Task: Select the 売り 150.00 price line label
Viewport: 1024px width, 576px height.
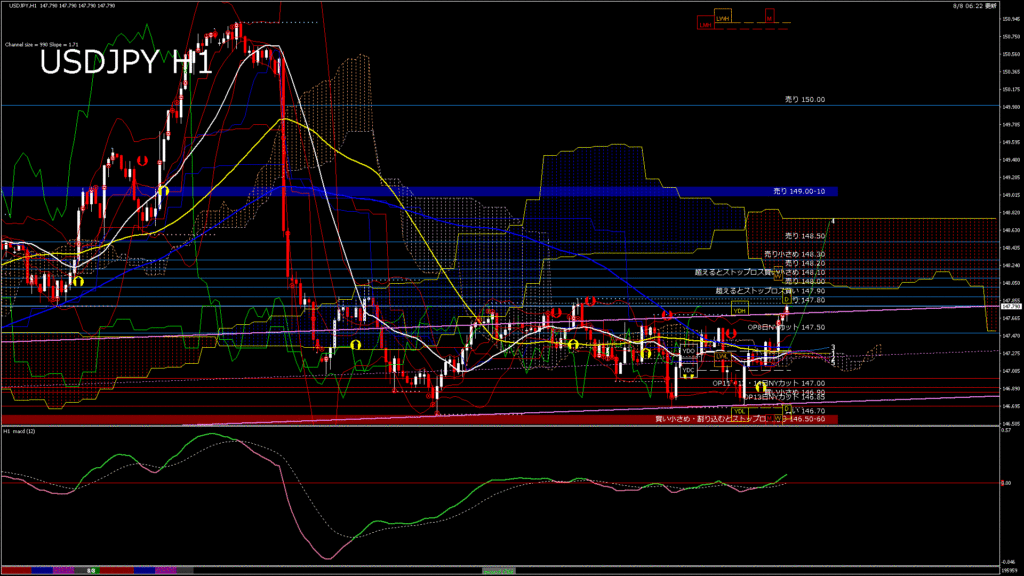Action: (805, 100)
